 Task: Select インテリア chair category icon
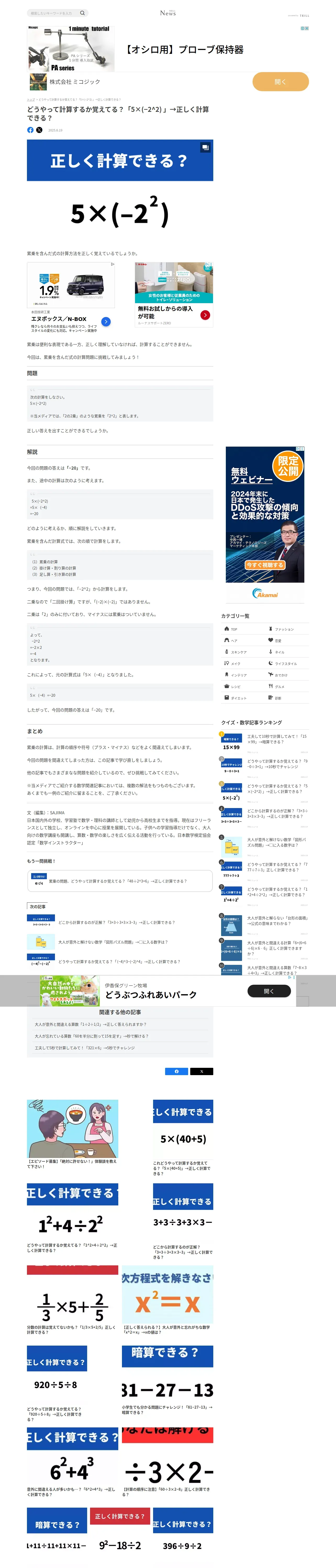[x=227, y=675]
